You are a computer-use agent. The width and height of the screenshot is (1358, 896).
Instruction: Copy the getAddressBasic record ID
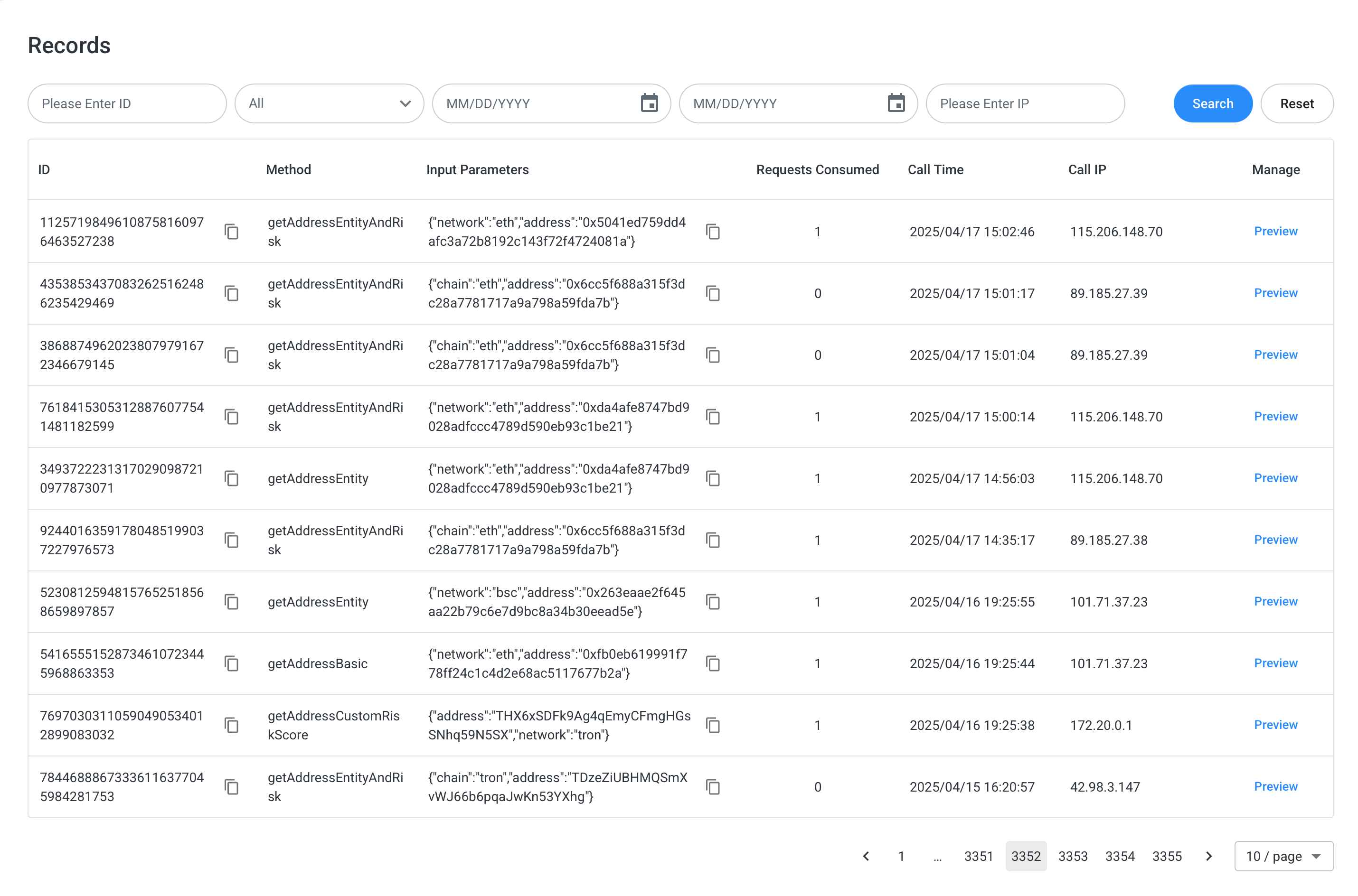(232, 663)
